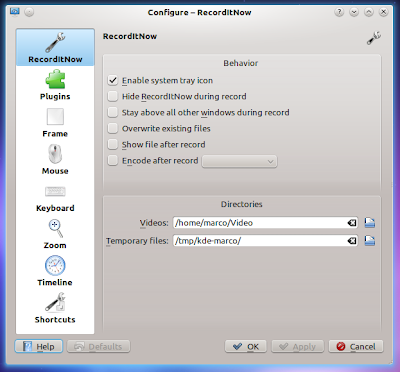
Task: Click the Videos: label
Action: pyautogui.click(x=154, y=223)
